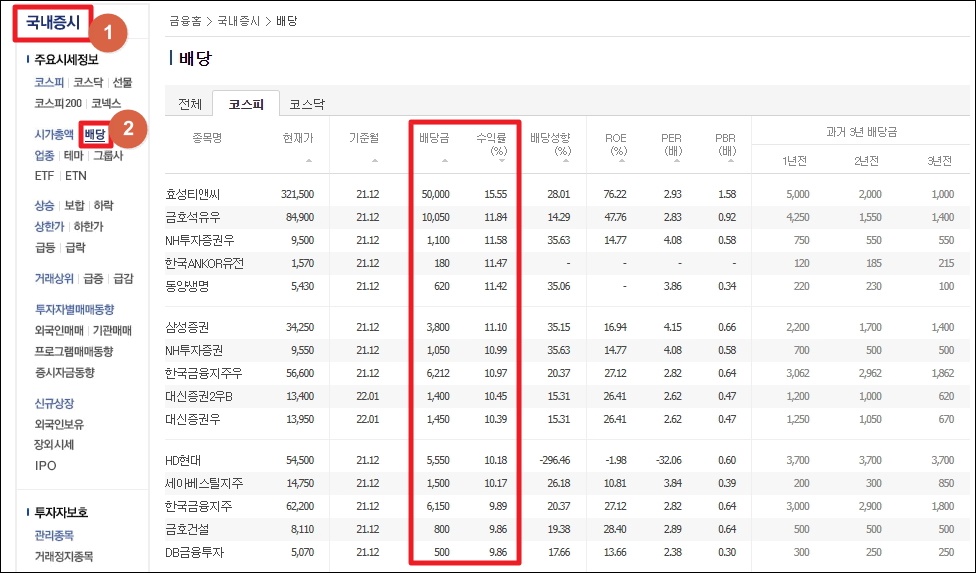Open 시가총액 sidebar link
The image size is (976, 573).
(x=54, y=134)
